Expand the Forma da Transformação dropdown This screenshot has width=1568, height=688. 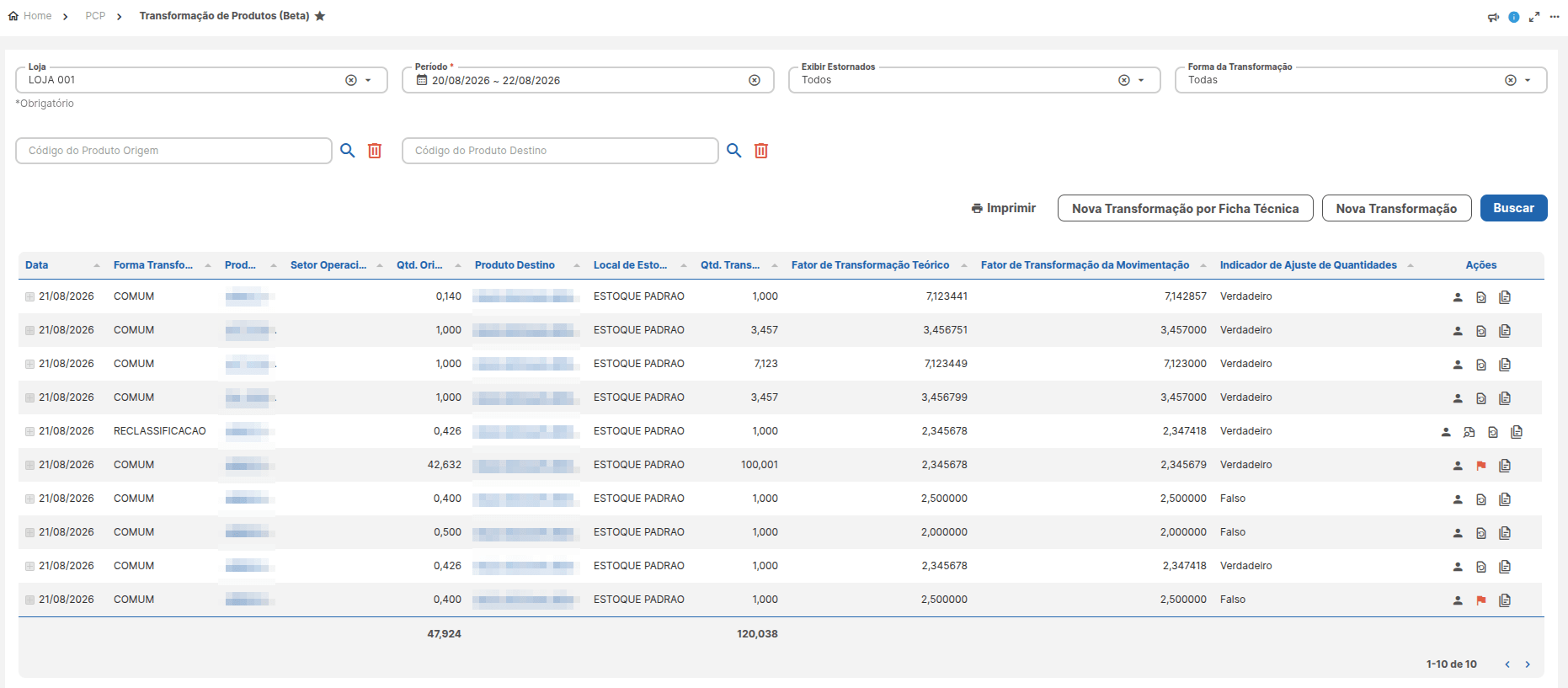pyautogui.click(x=1528, y=81)
